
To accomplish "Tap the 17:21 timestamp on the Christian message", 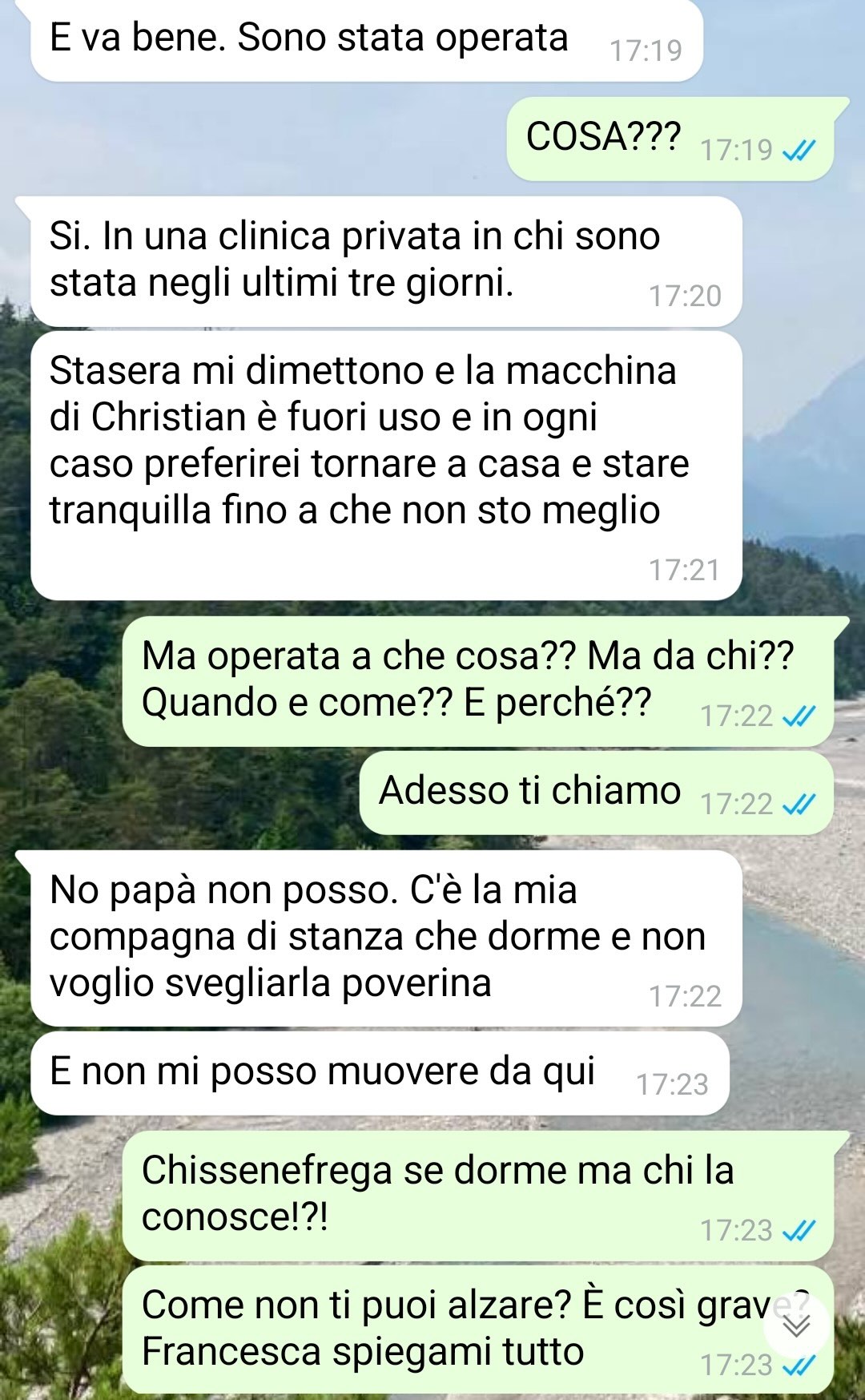I will coord(685,570).
